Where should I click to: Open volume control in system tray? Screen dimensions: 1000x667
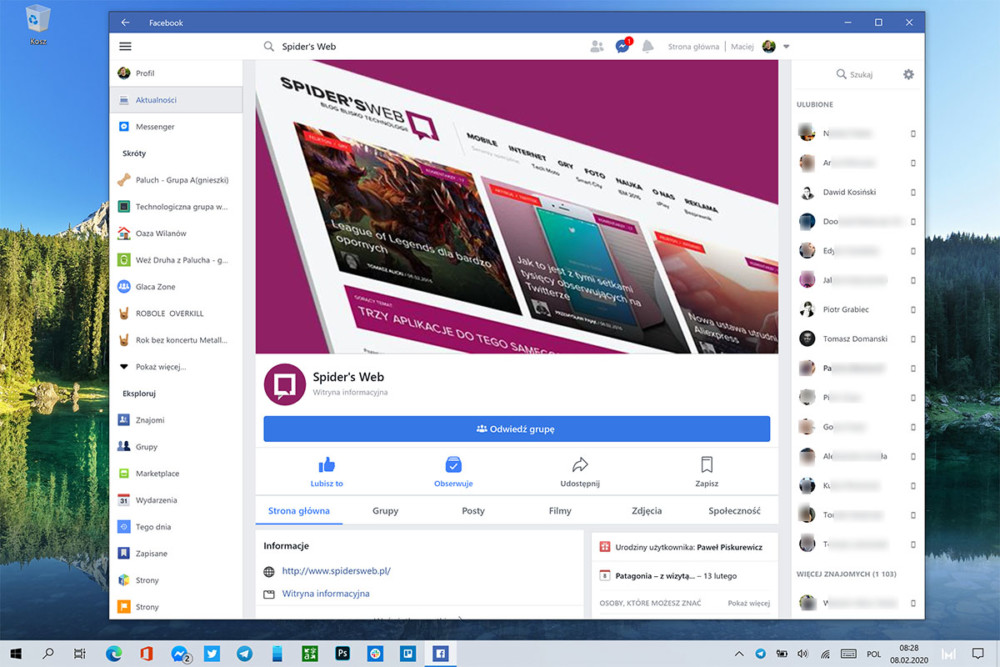click(802, 654)
